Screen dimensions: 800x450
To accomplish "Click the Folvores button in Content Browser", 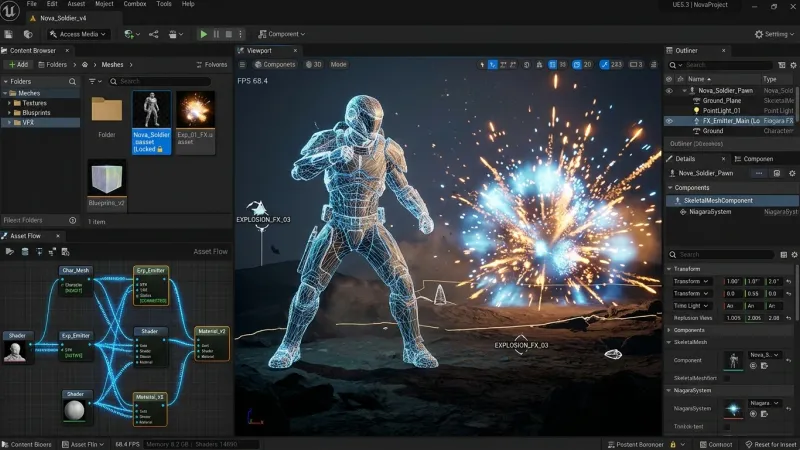I will pyautogui.click(x=212, y=65).
